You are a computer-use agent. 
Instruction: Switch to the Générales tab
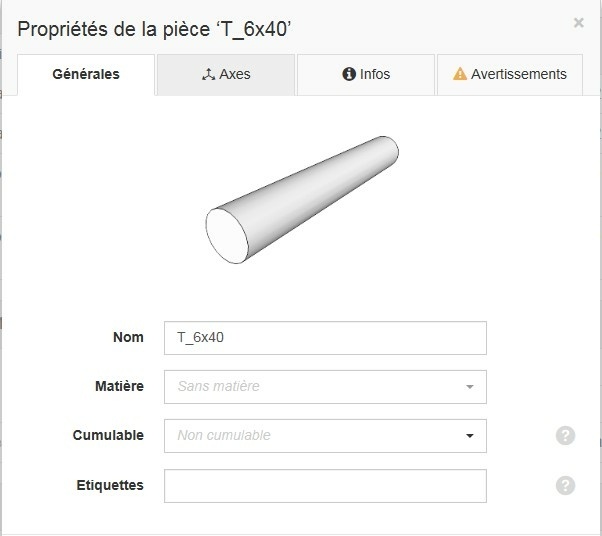point(86,74)
